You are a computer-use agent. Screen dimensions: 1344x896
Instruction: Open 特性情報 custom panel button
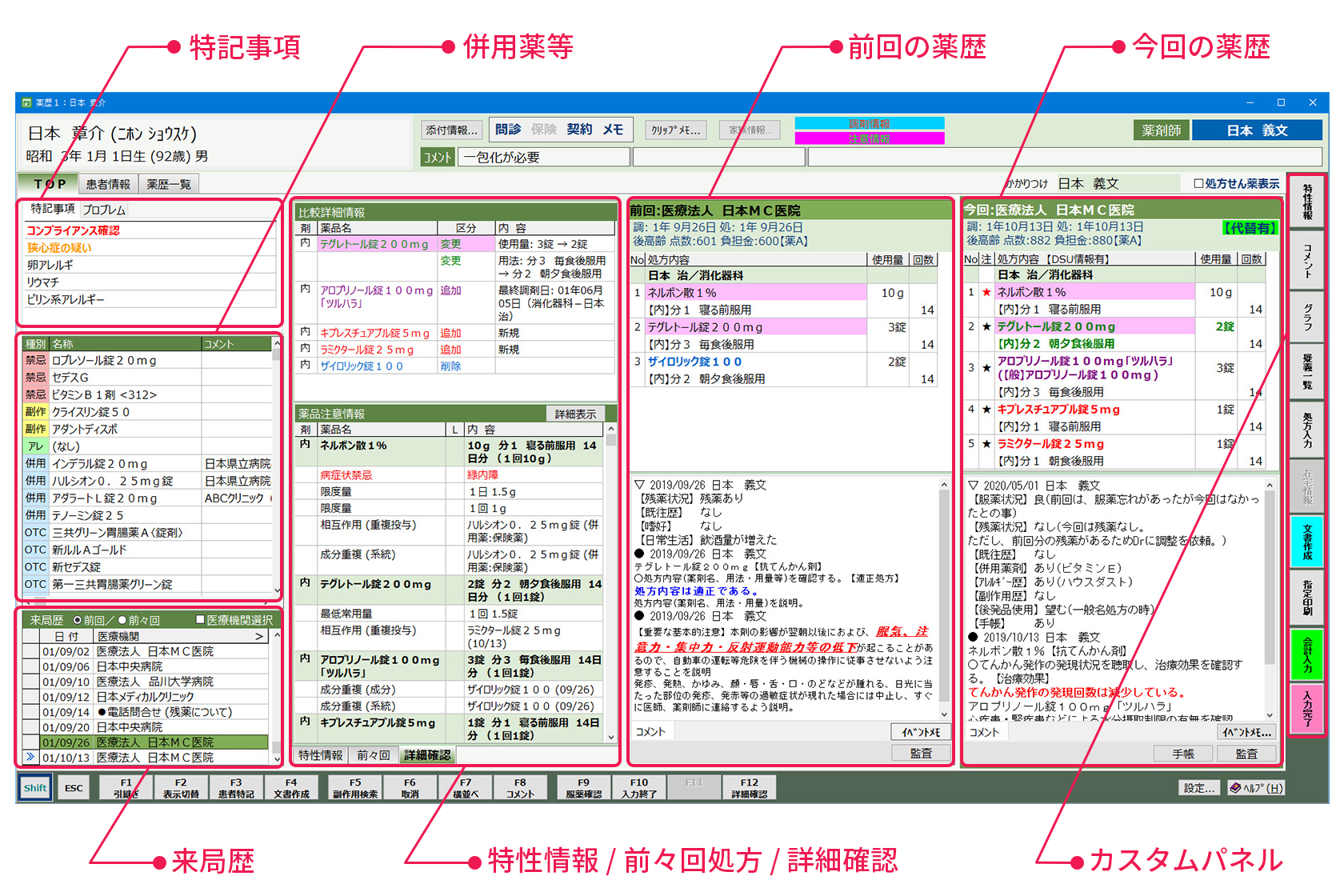click(x=1307, y=202)
